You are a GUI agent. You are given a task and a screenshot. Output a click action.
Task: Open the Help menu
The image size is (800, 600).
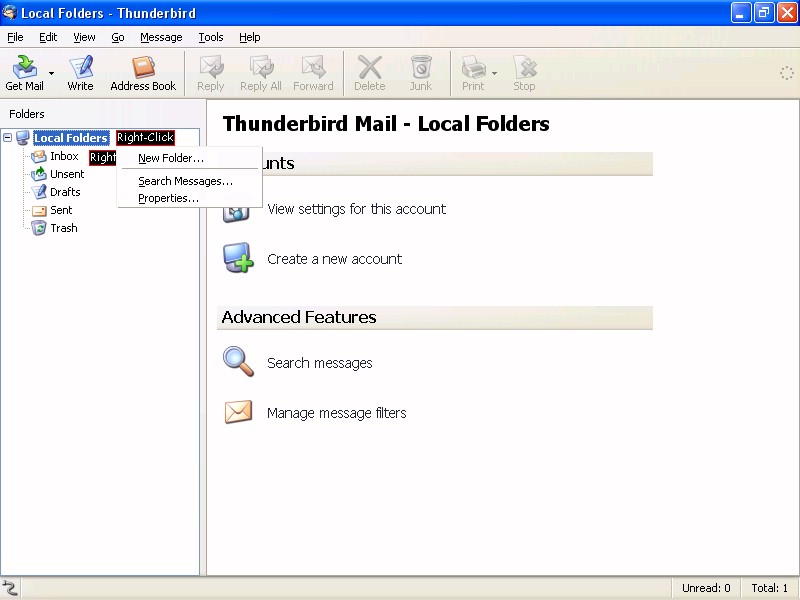[x=249, y=37]
